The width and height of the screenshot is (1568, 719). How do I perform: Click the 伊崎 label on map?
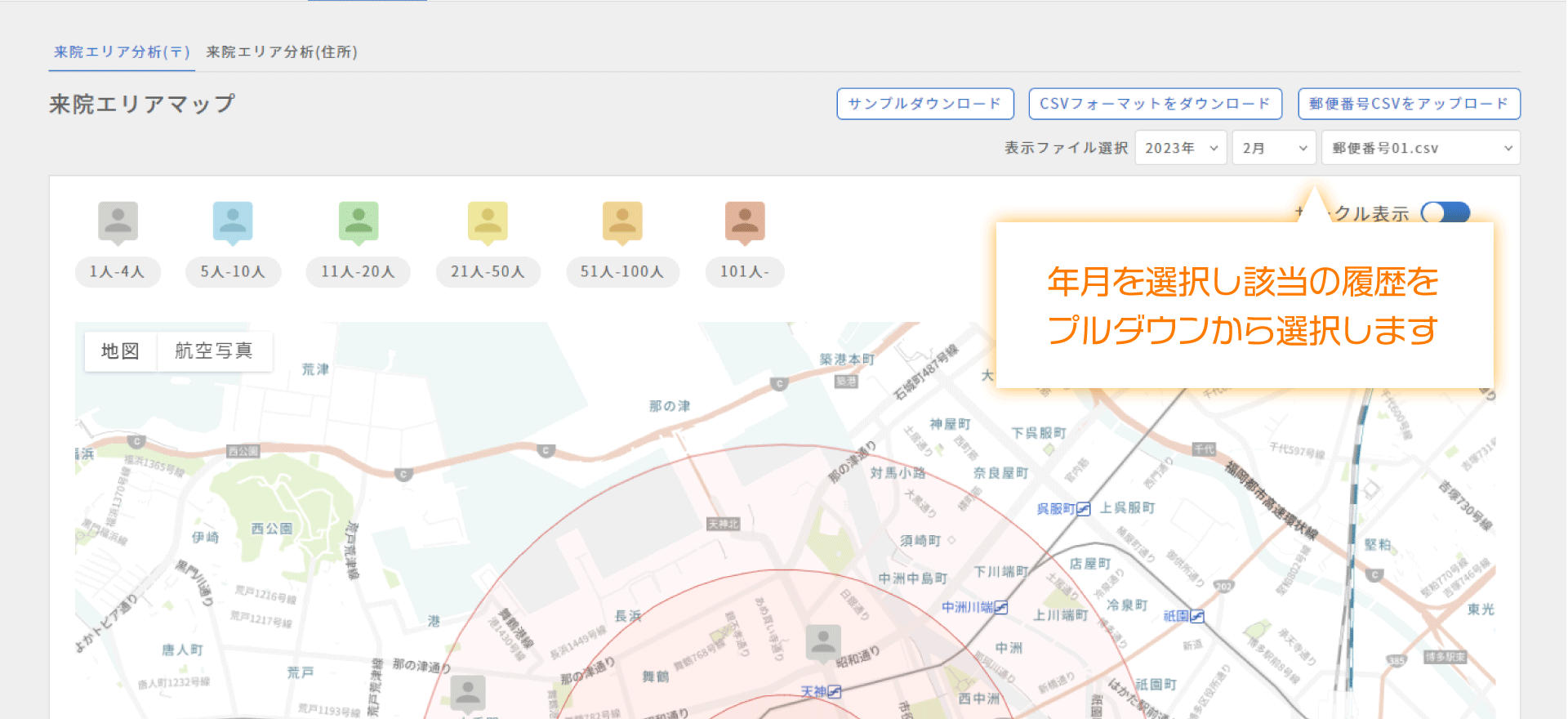tap(206, 538)
